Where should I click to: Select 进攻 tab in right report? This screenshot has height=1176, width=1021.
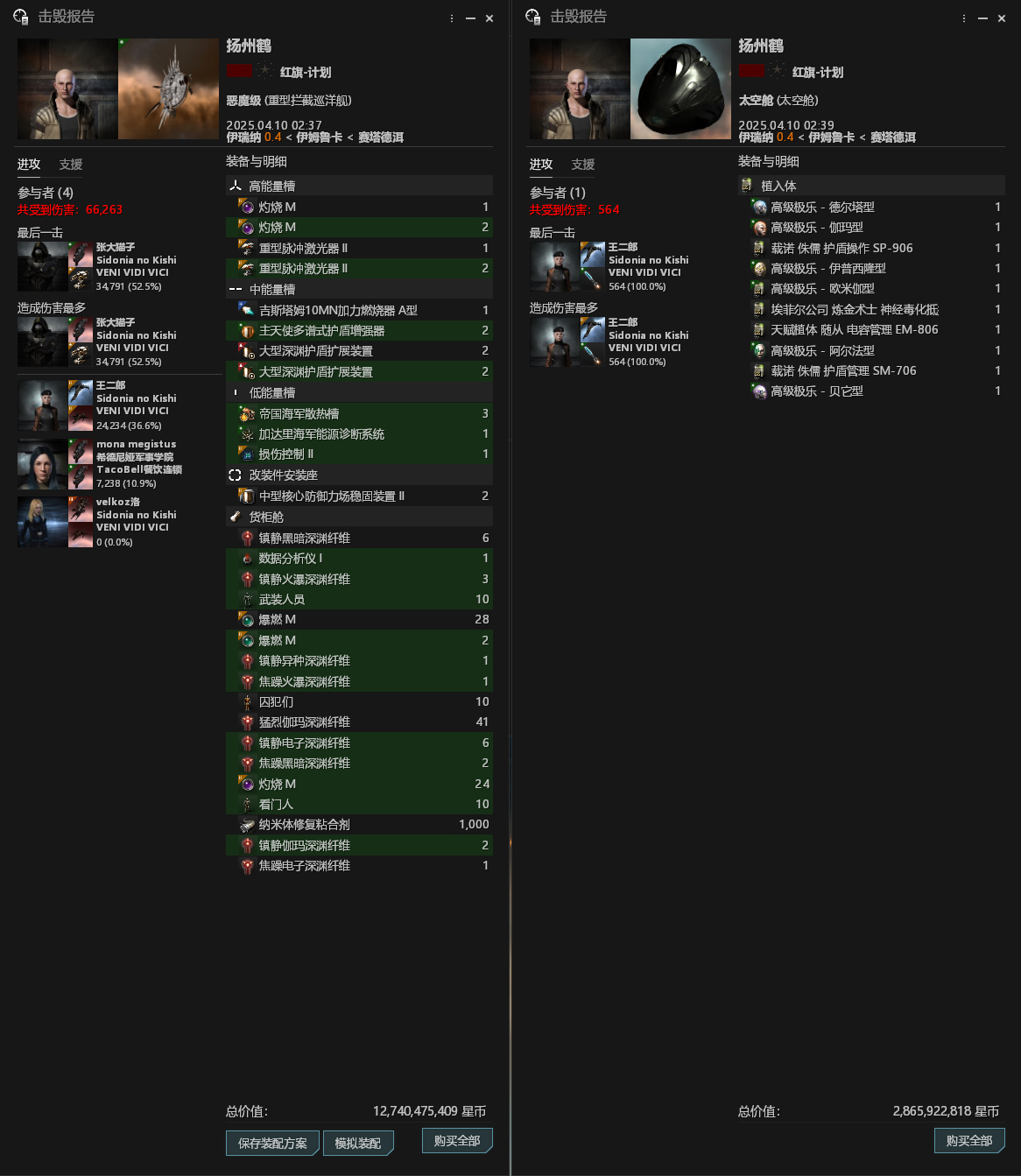541,165
